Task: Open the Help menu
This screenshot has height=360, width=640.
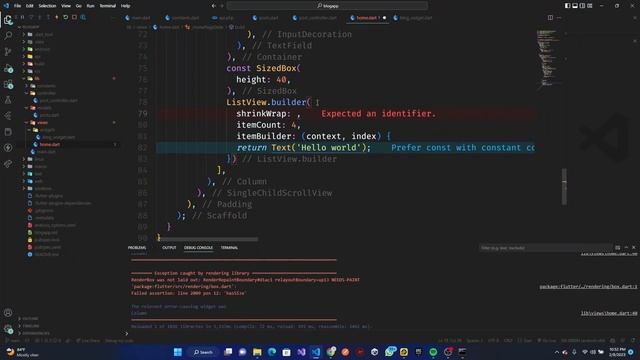Action: tap(126, 6)
